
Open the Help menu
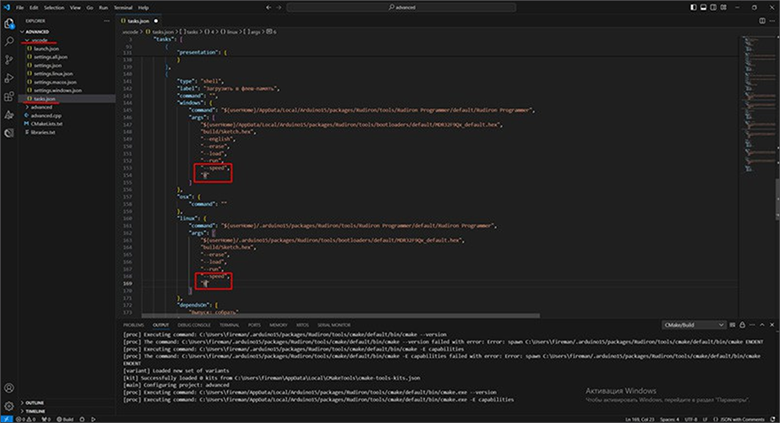coord(143,7)
